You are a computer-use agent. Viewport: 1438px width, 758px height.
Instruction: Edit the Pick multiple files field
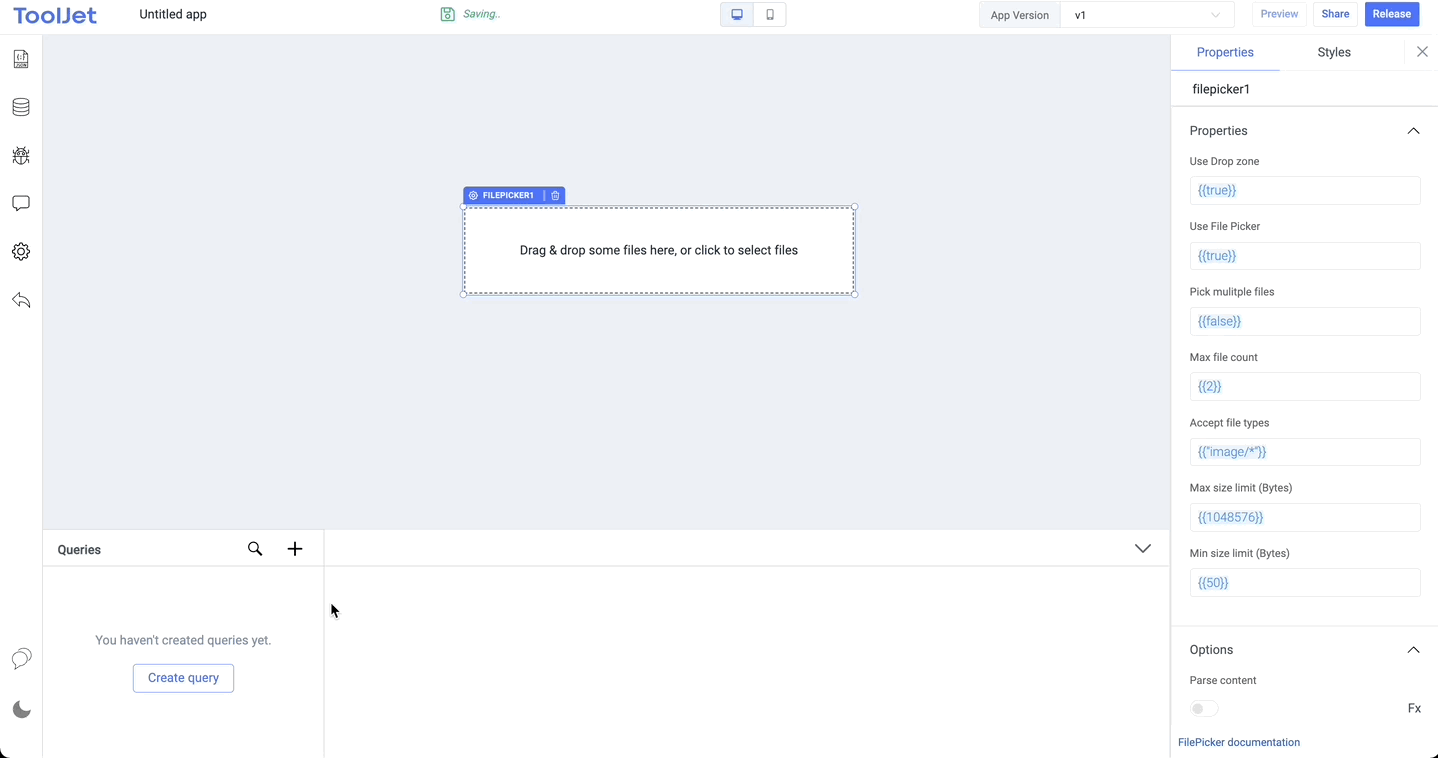(1305, 321)
